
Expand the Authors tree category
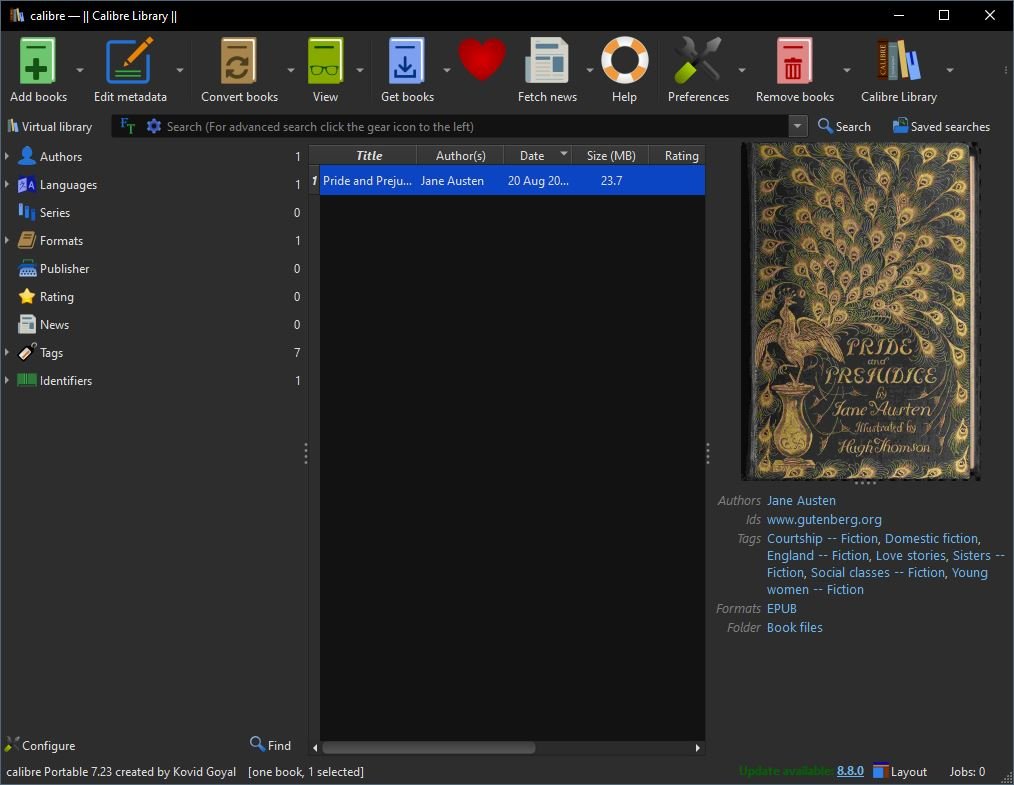pyautogui.click(x=7, y=157)
